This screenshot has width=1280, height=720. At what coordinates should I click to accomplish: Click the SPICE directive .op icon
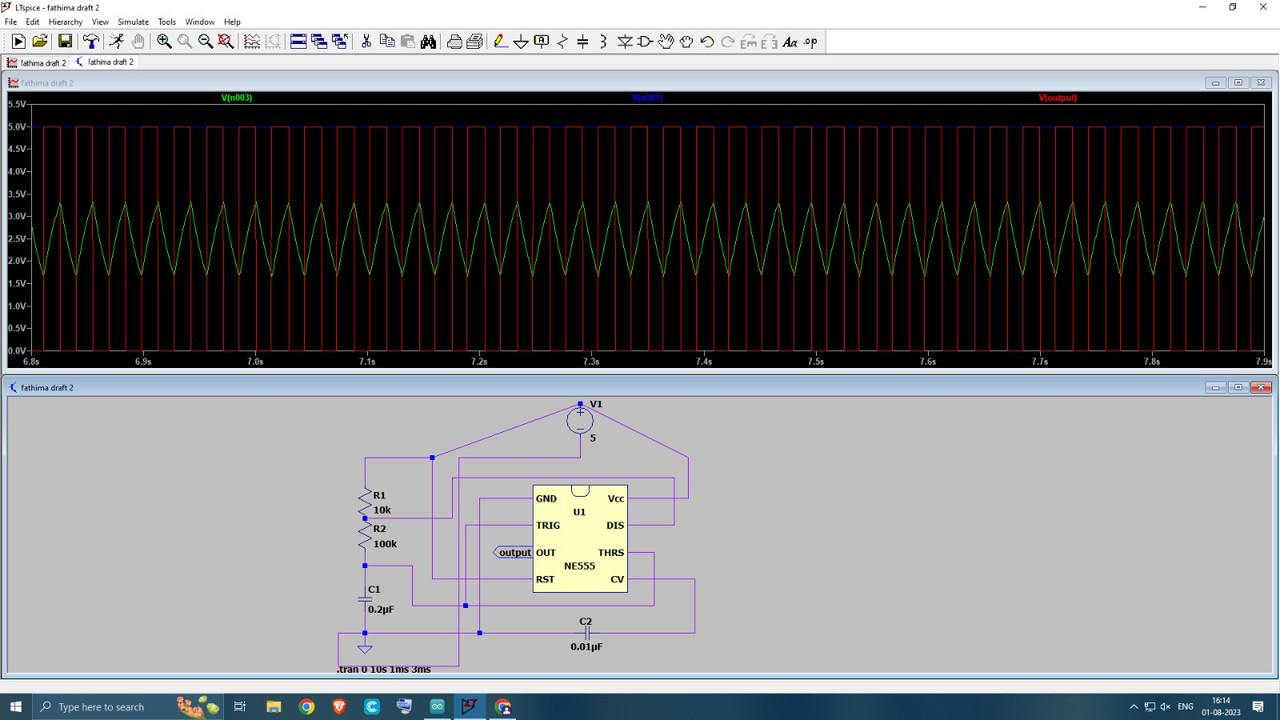tap(810, 41)
